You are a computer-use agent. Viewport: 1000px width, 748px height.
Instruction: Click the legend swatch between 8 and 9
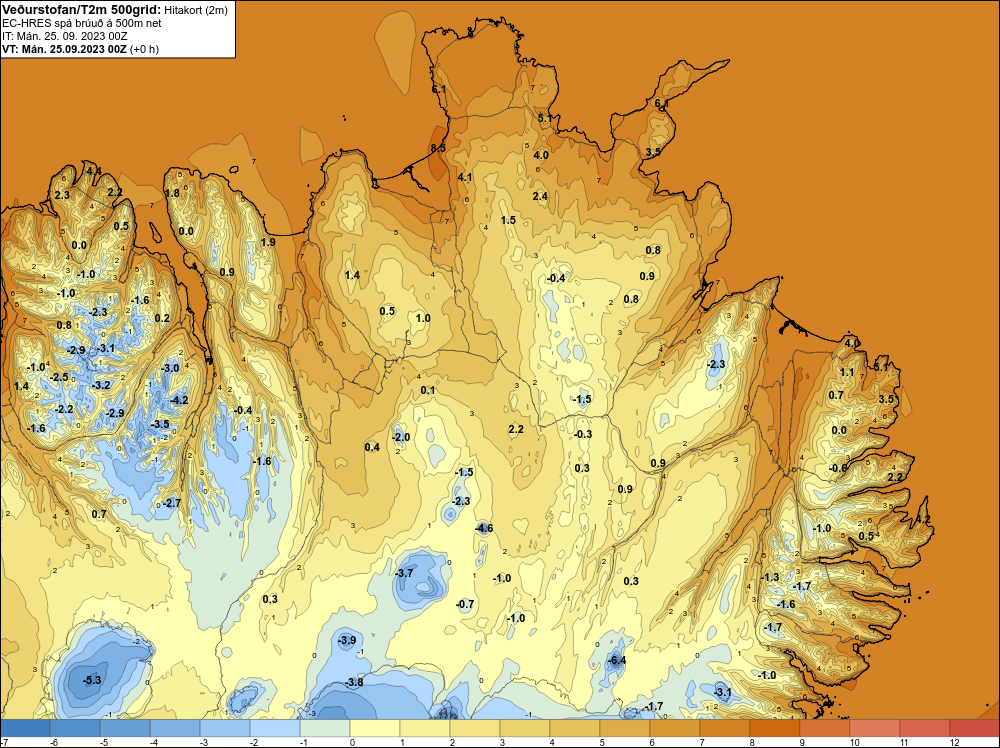coord(775,728)
